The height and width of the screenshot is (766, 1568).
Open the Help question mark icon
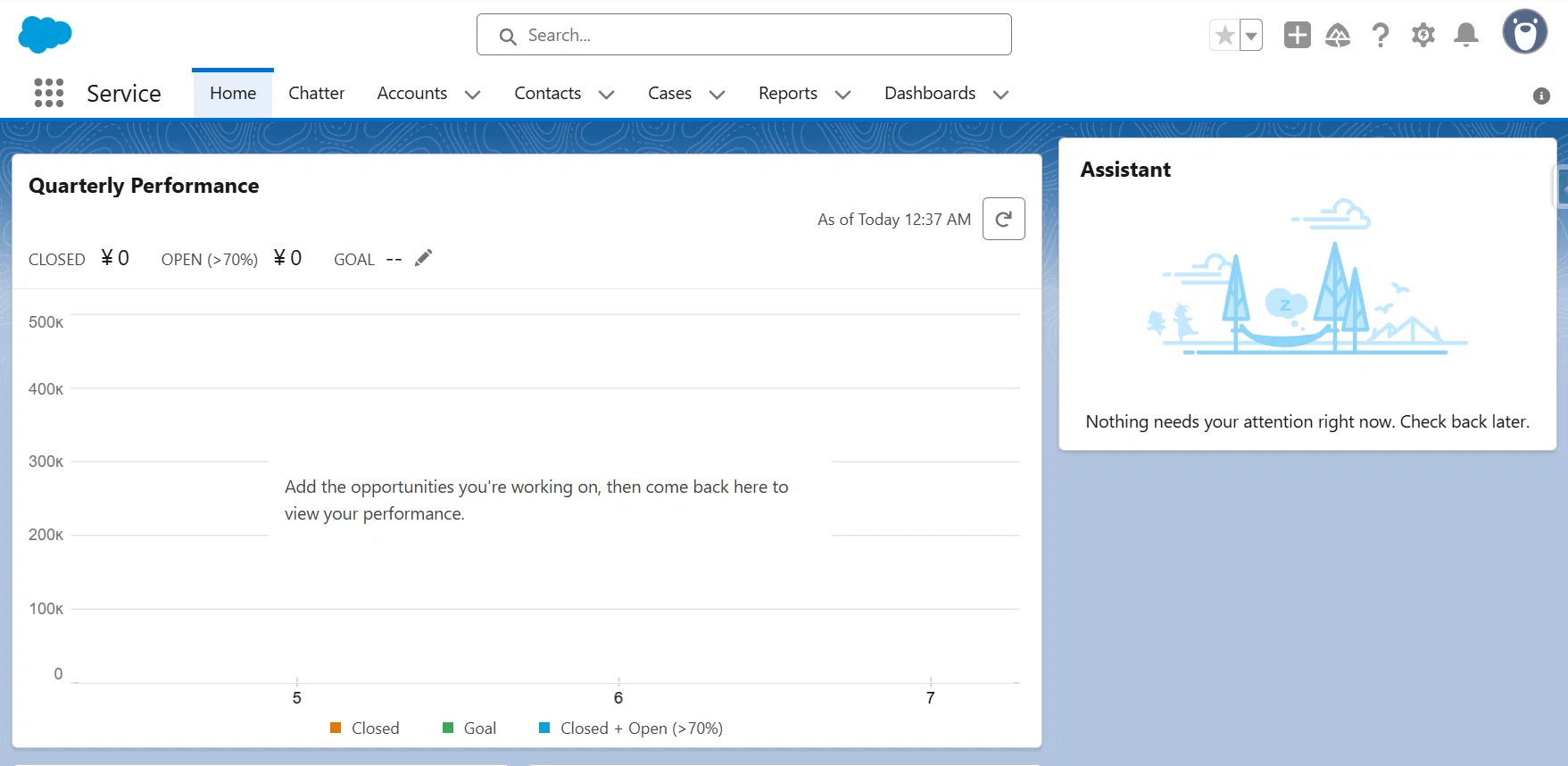point(1381,35)
